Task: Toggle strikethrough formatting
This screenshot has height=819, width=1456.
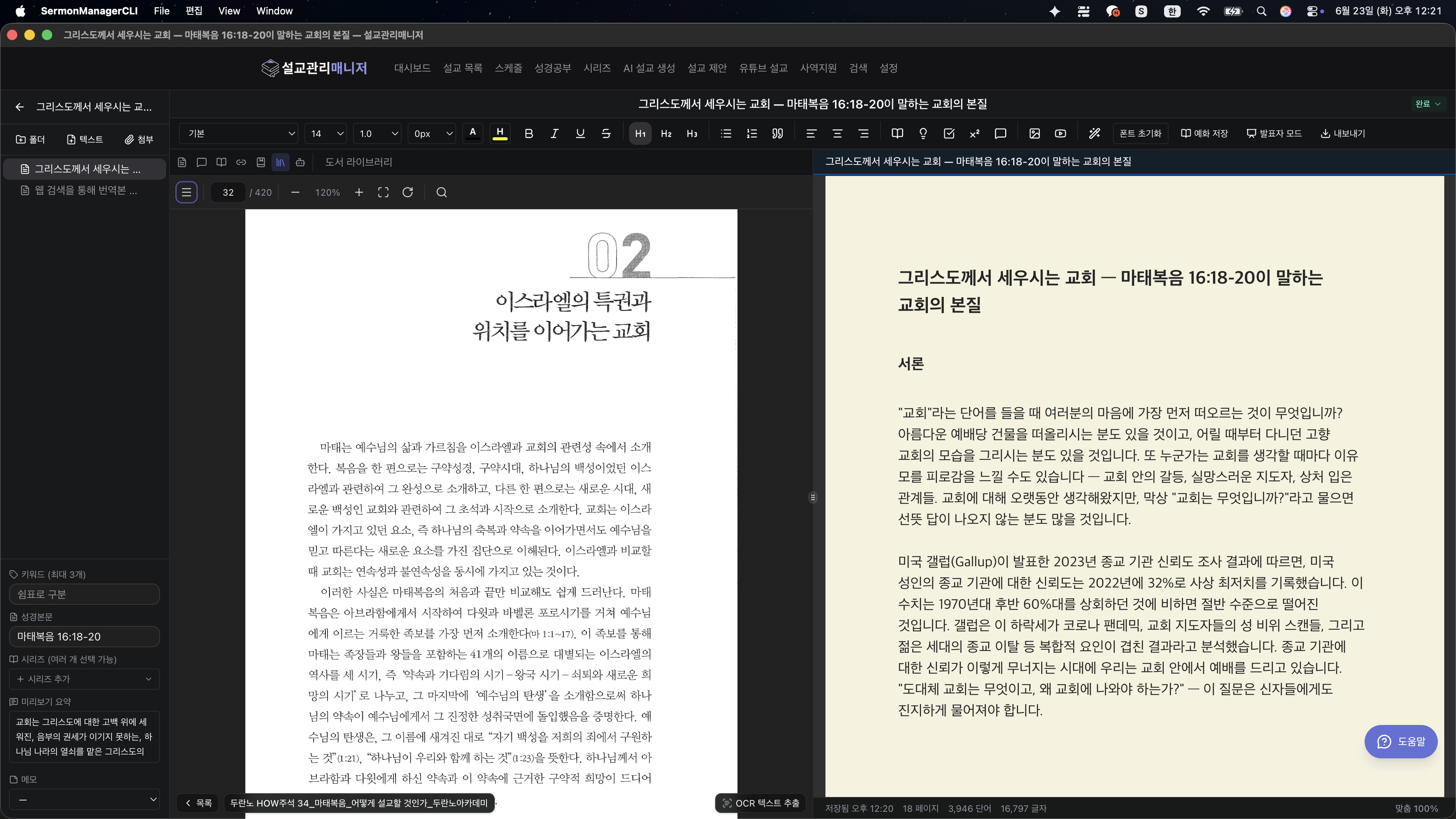Action: (606, 133)
